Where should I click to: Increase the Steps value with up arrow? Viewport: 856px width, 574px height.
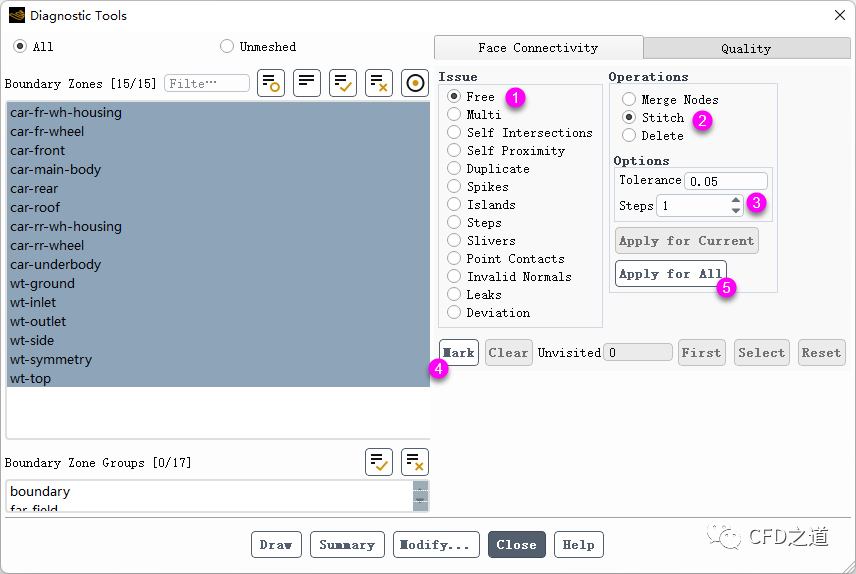tap(736, 200)
